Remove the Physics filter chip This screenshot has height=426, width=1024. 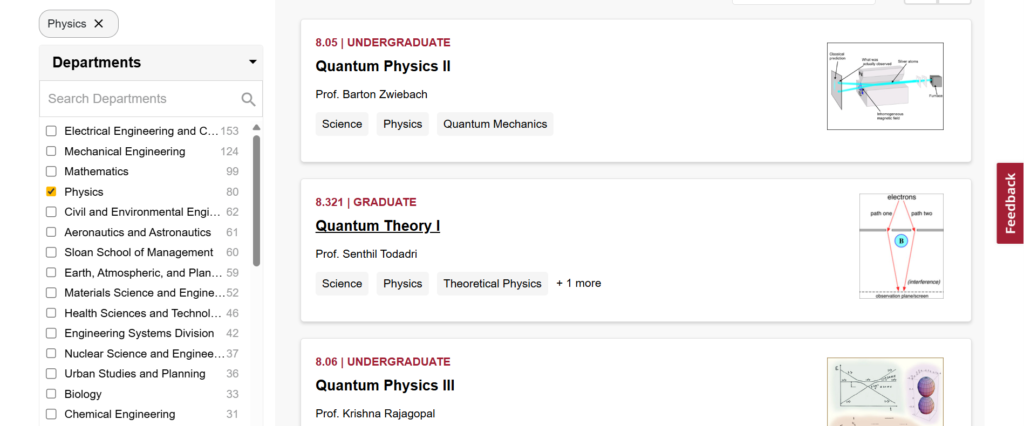coord(98,23)
